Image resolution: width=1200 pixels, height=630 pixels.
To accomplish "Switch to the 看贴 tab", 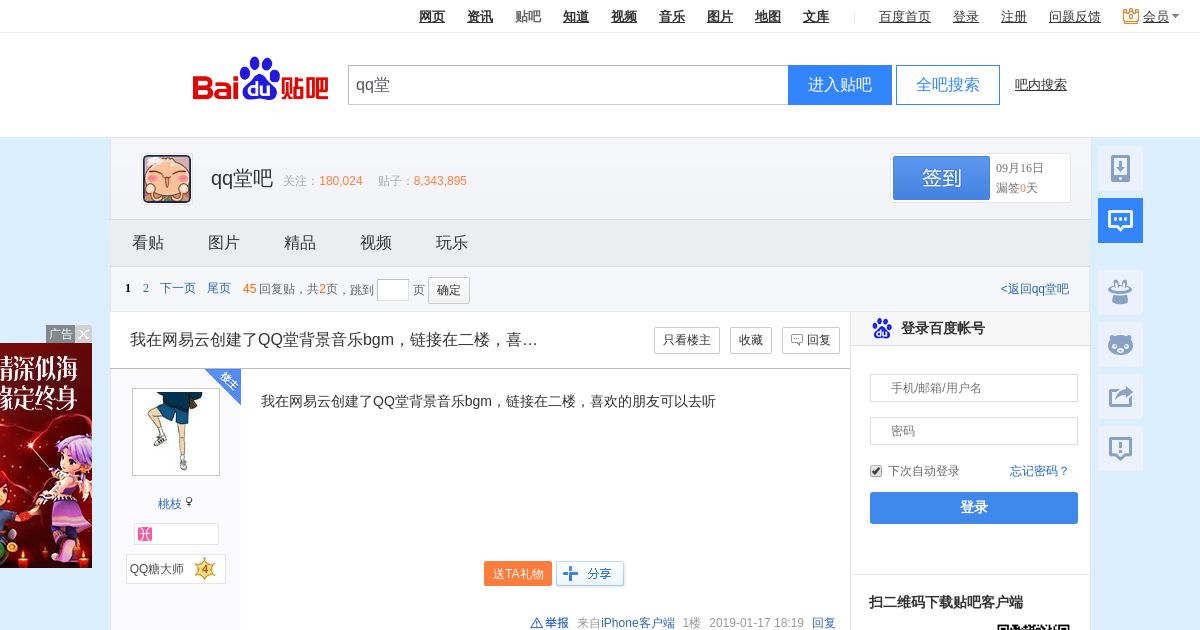I will coord(148,243).
